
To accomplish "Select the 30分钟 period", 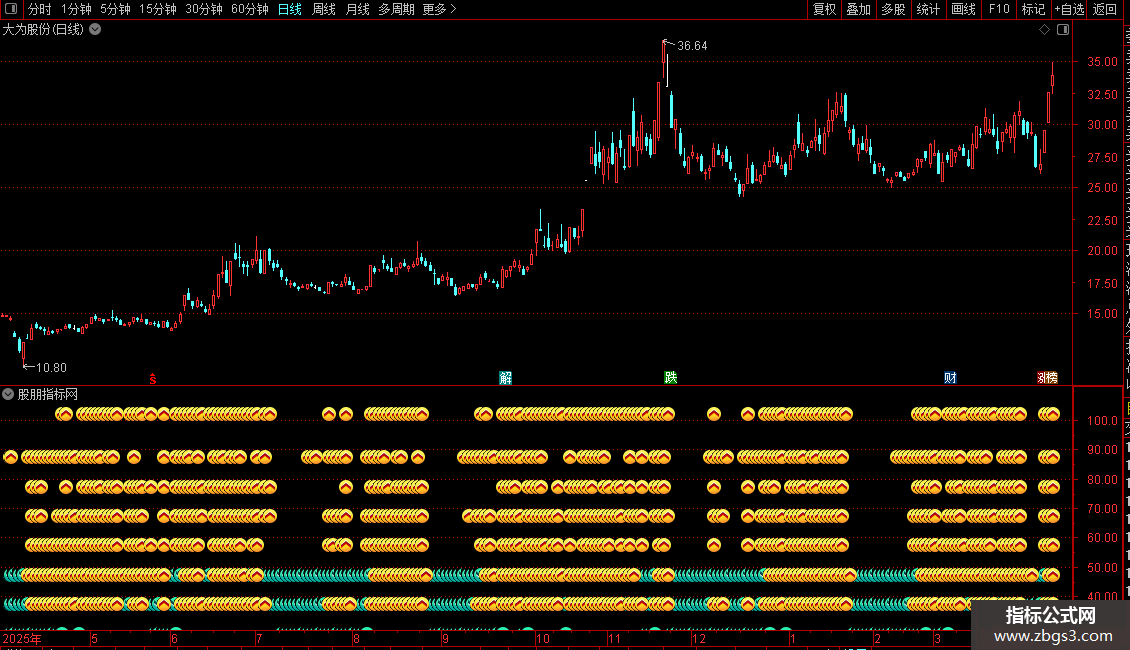I will [x=204, y=9].
